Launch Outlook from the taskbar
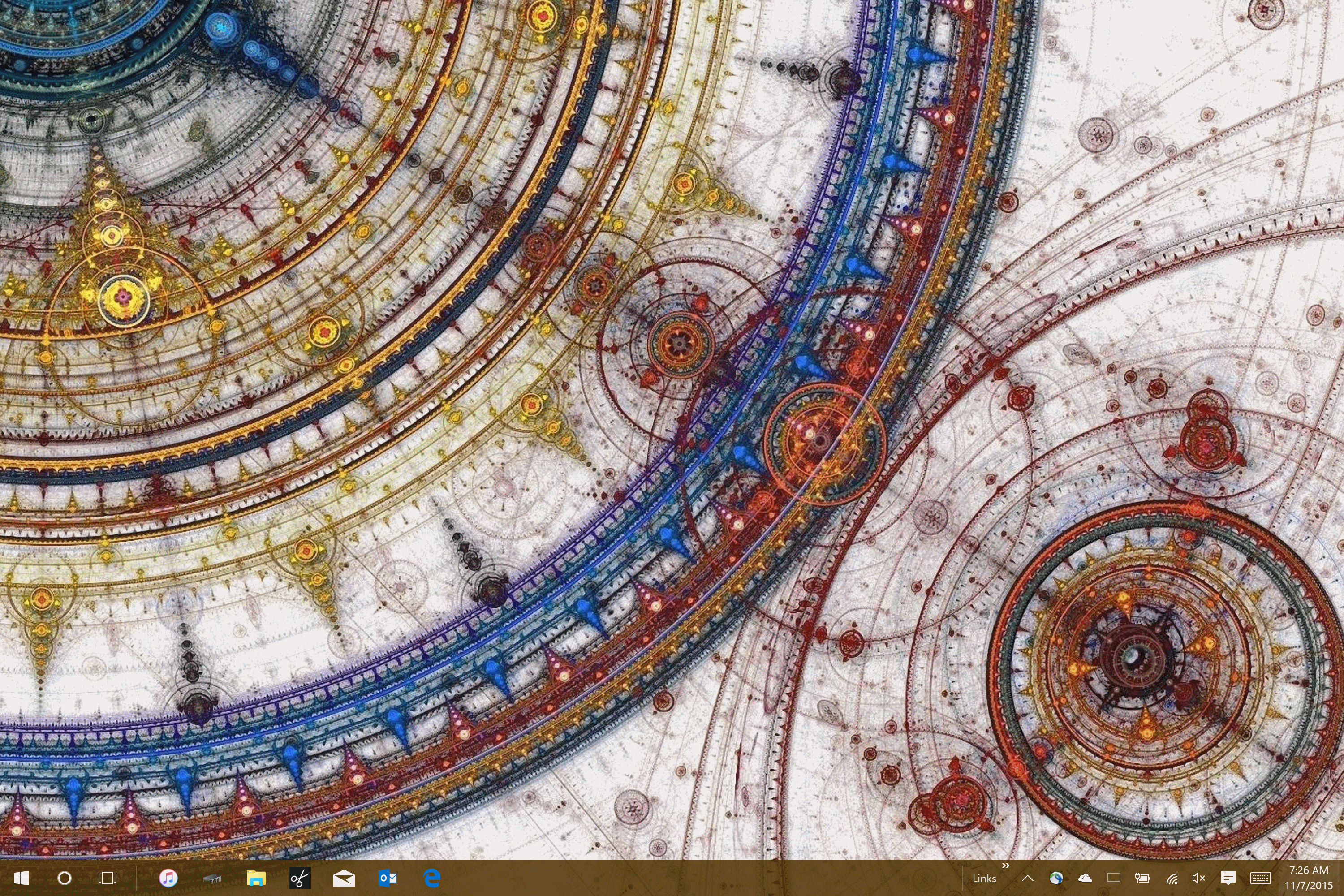 pos(388,878)
